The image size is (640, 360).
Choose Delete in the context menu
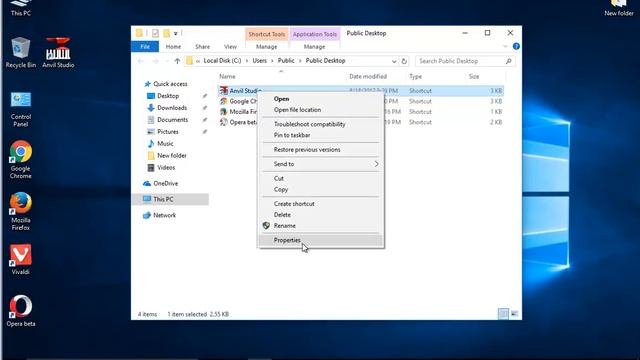(321, 215)
